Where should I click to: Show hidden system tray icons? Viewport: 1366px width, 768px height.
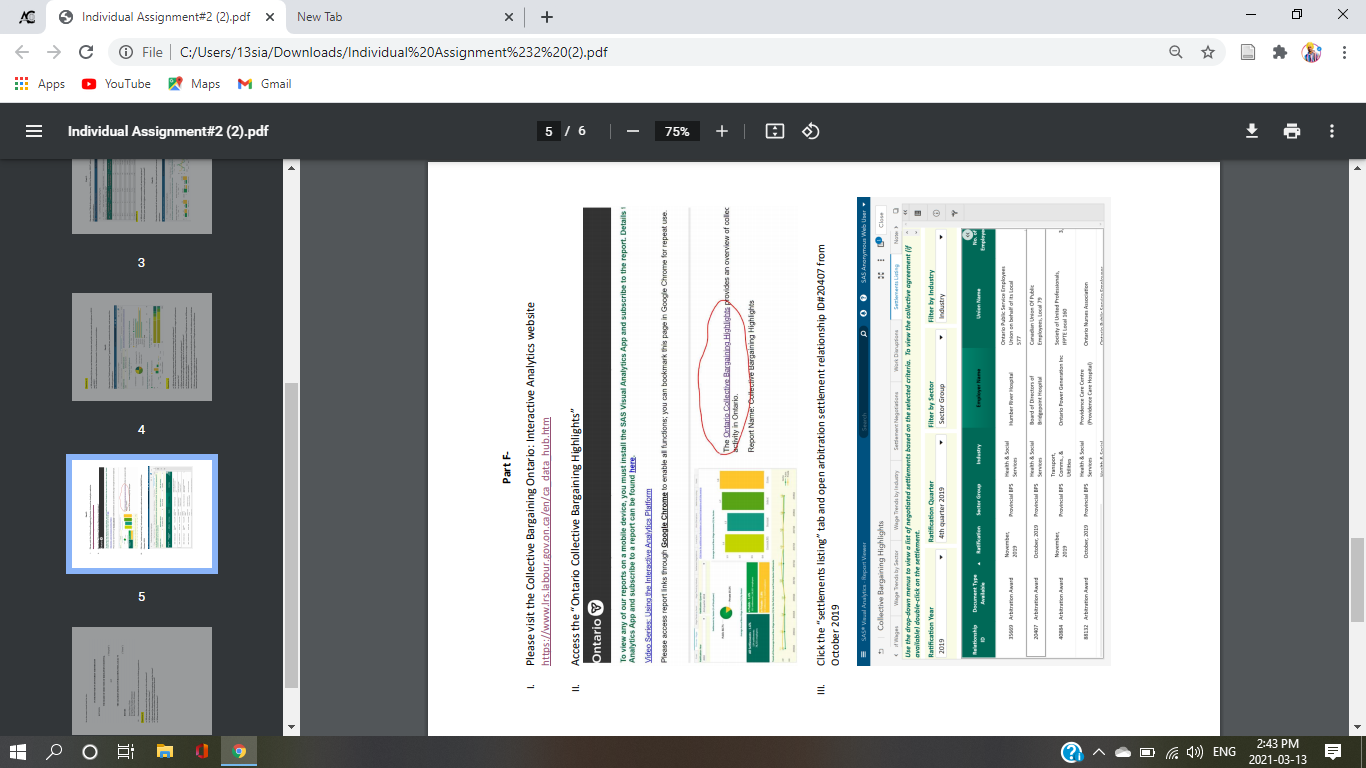[x=1097, y=752]
